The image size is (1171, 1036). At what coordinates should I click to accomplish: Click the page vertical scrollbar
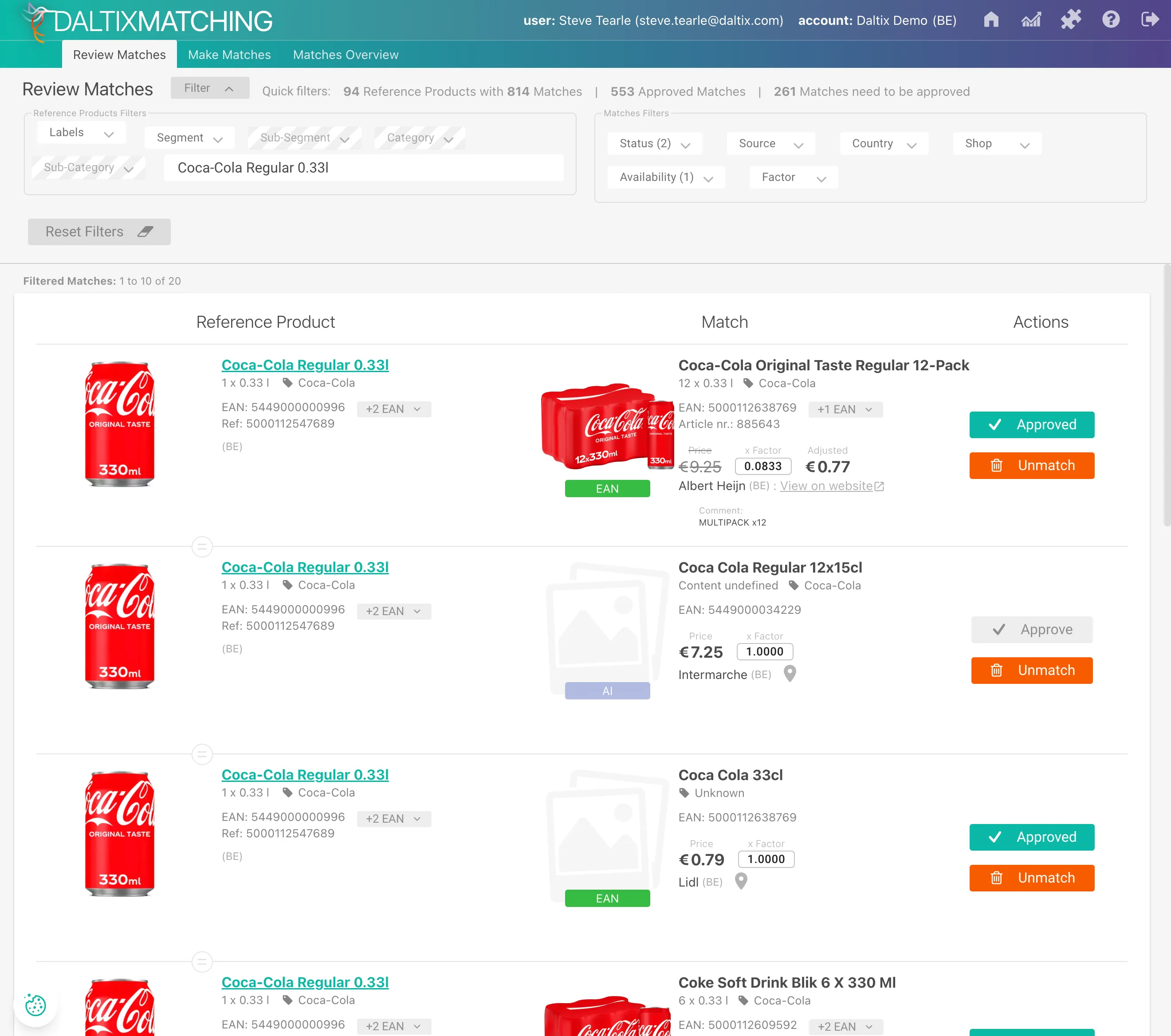[x=1167, y=395]
